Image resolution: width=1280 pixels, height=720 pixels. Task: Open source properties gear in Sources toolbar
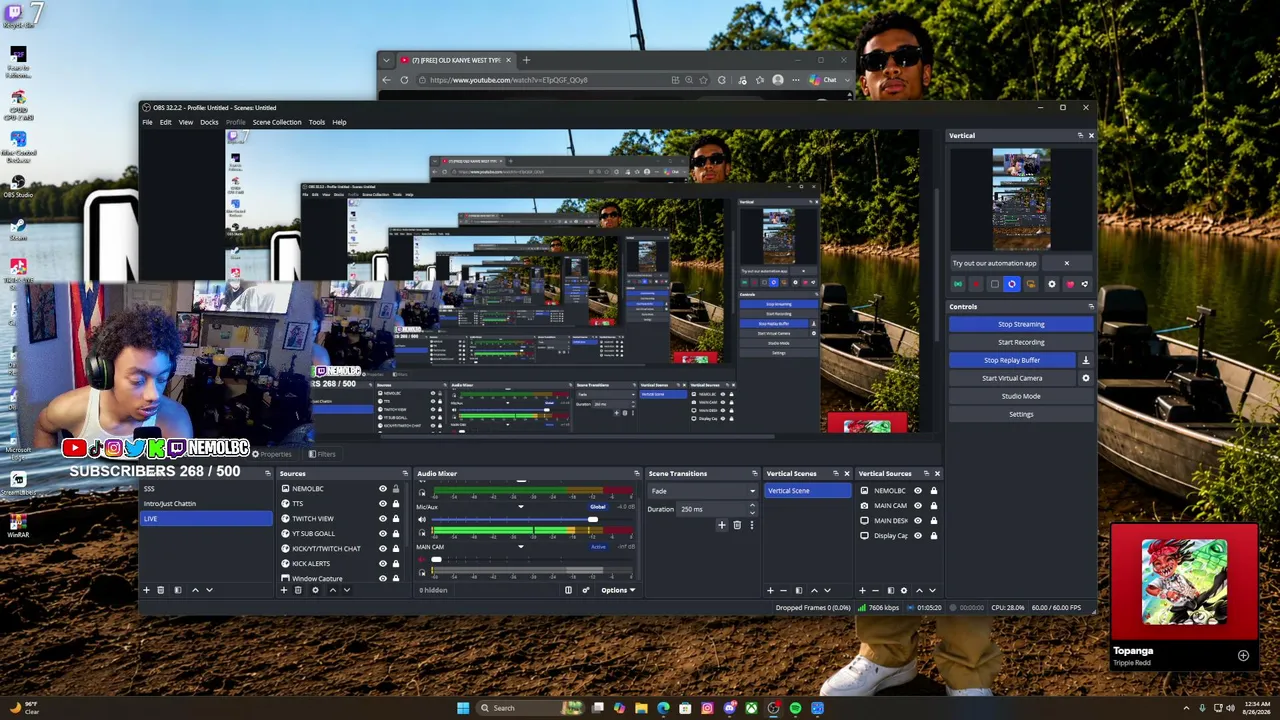click(315, 590)
